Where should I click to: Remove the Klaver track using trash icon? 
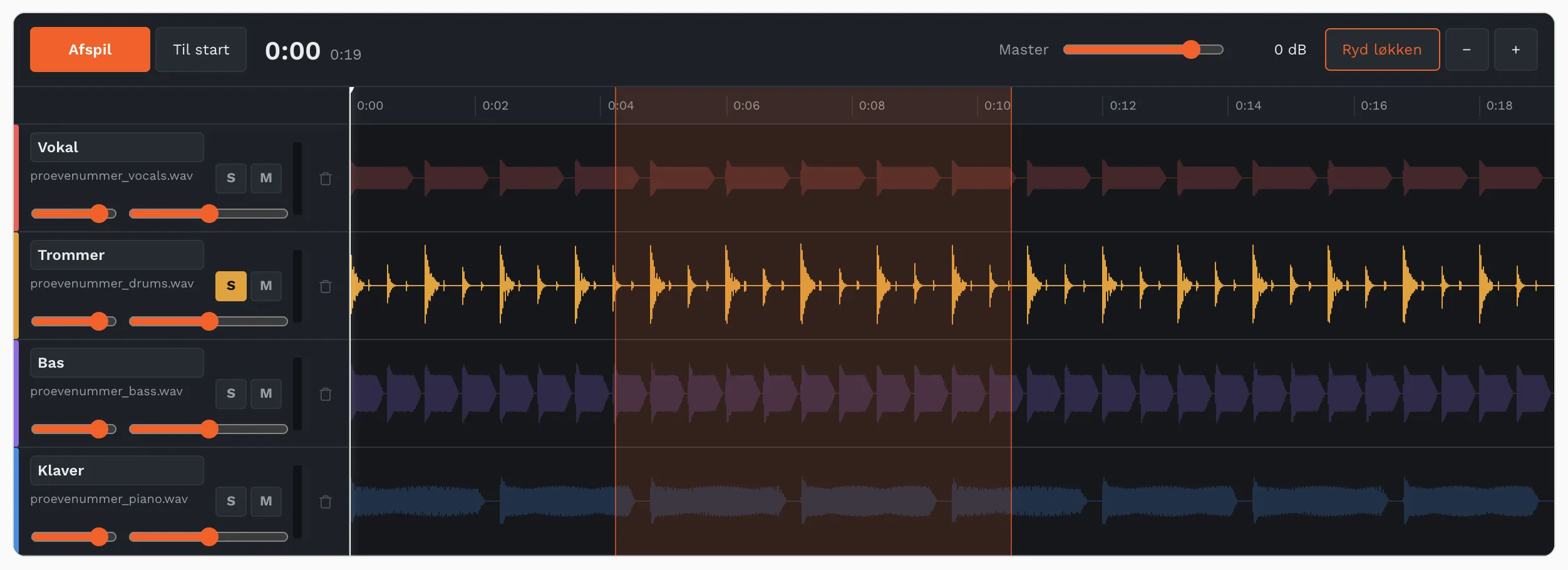tap(326, 502)
